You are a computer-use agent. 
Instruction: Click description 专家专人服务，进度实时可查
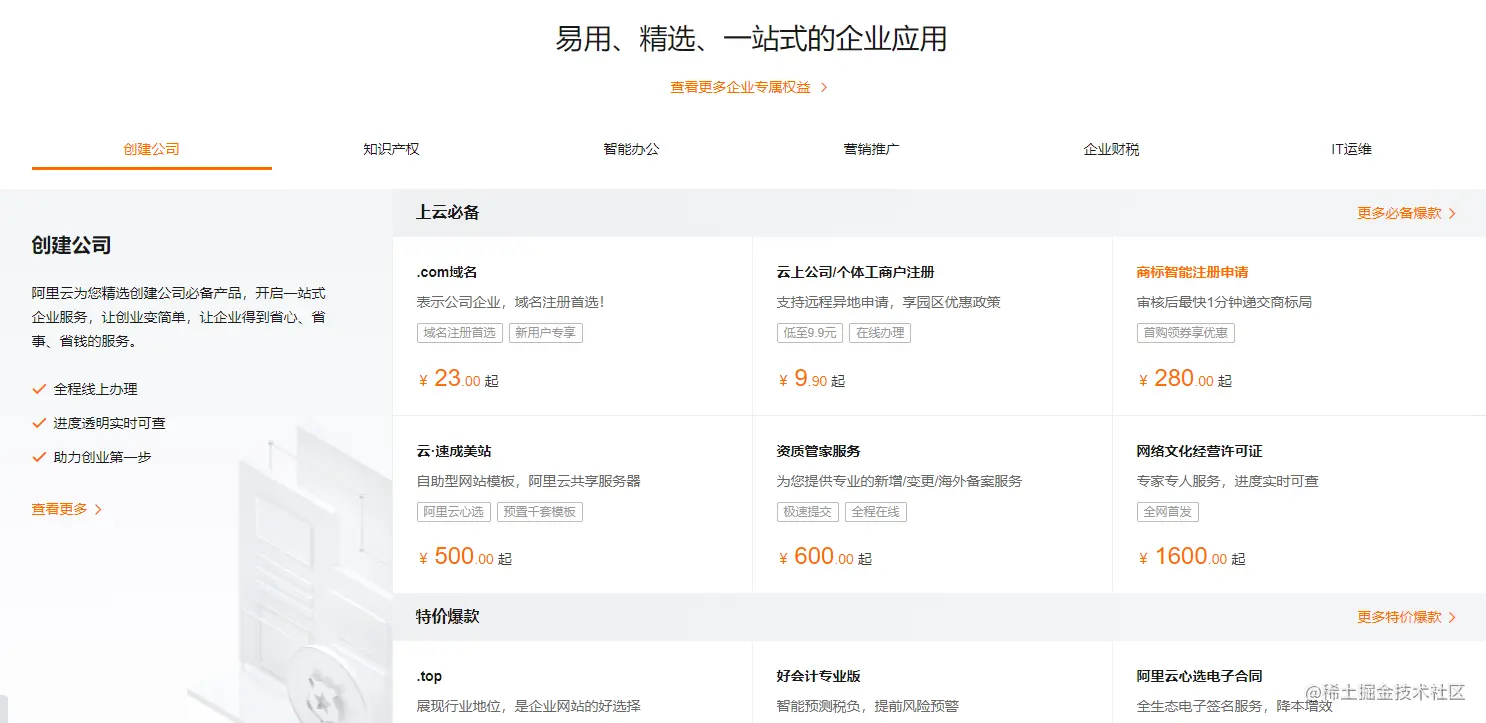pos(1228,481)
